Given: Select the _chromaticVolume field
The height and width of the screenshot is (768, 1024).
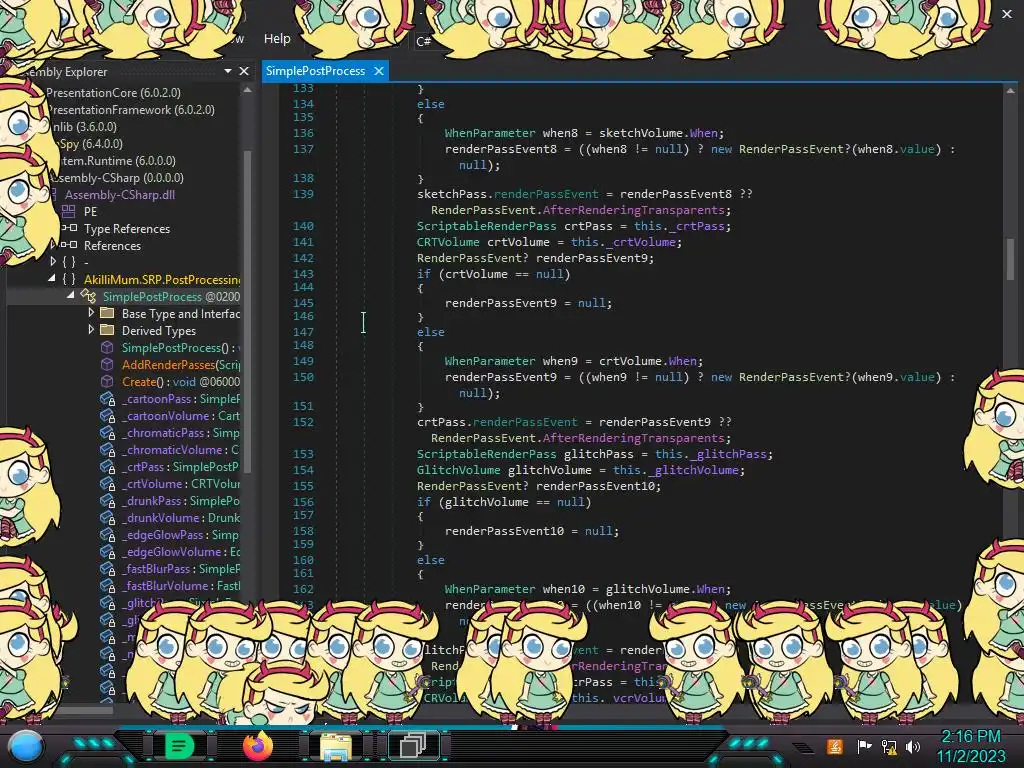Looking at the screenshot, I should click(x=181, y=449).
